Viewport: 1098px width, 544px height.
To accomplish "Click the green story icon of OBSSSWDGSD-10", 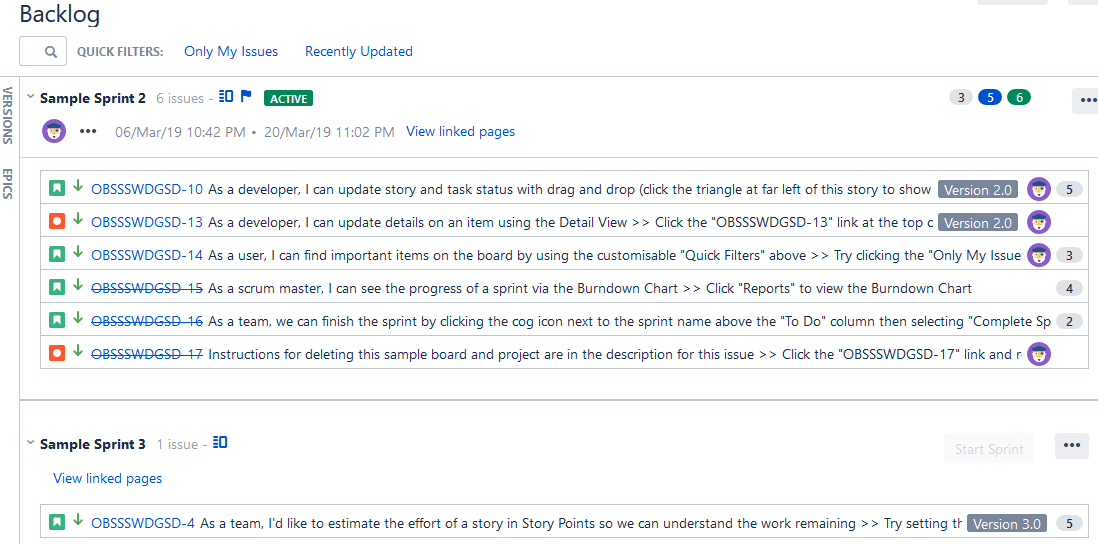I will [x=57, y=188].
